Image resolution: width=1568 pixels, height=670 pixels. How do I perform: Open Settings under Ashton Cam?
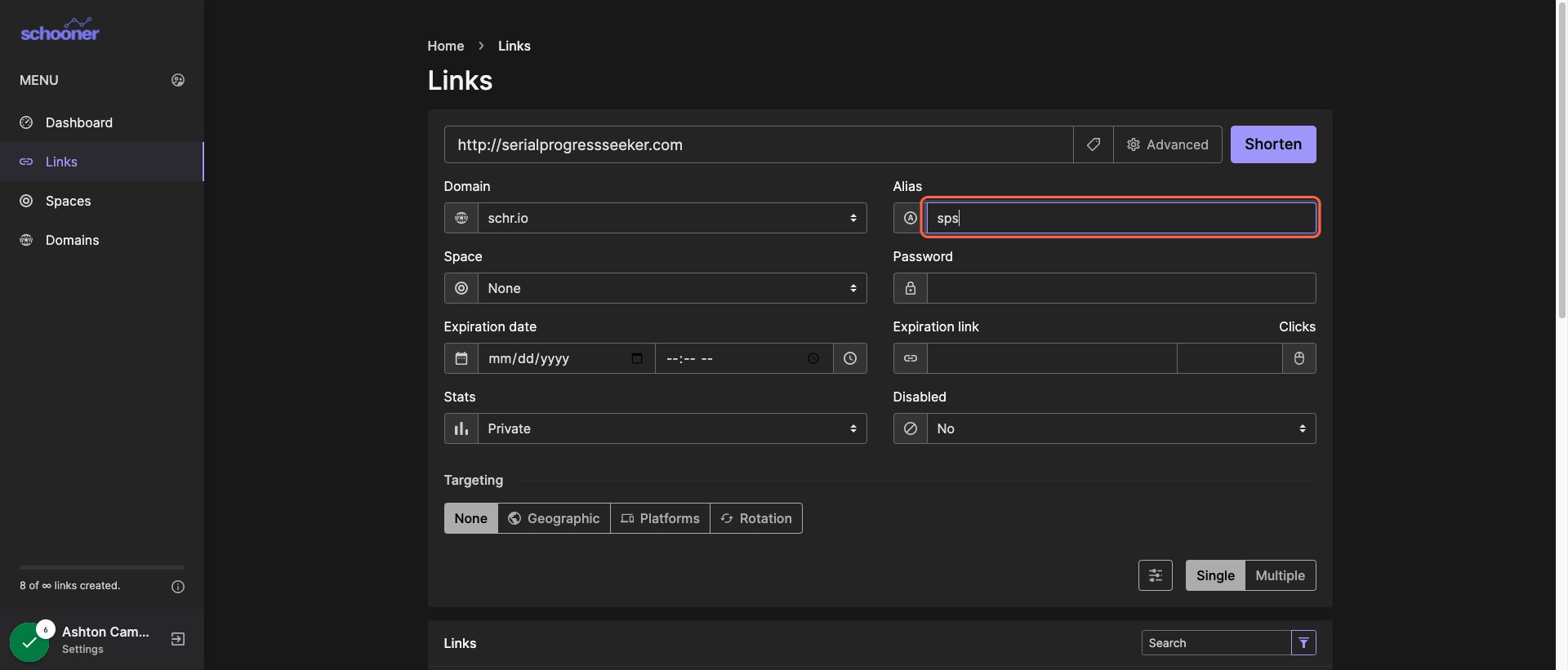(82, 650)
